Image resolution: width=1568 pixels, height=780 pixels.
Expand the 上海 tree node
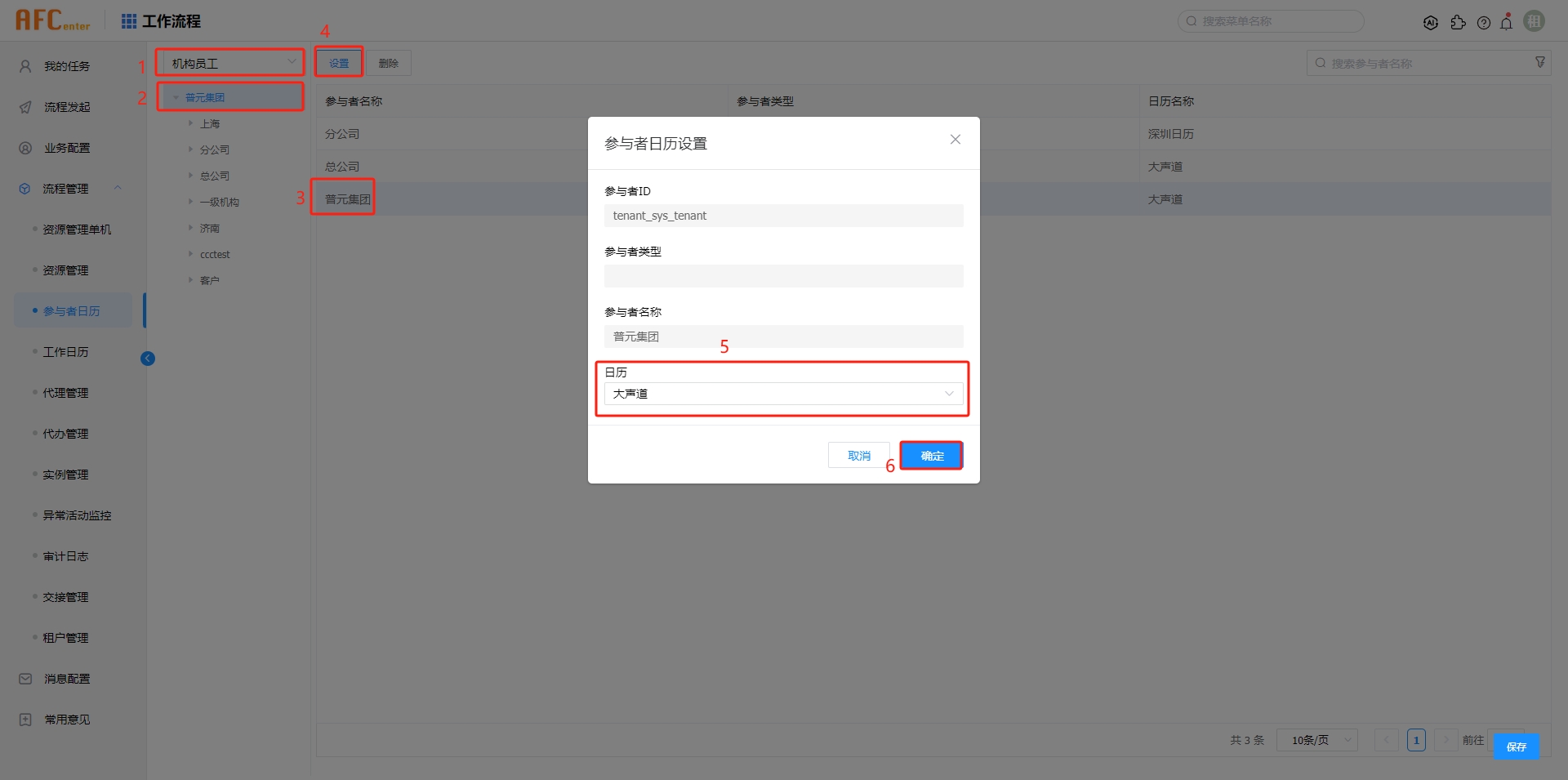pos(190,123)
